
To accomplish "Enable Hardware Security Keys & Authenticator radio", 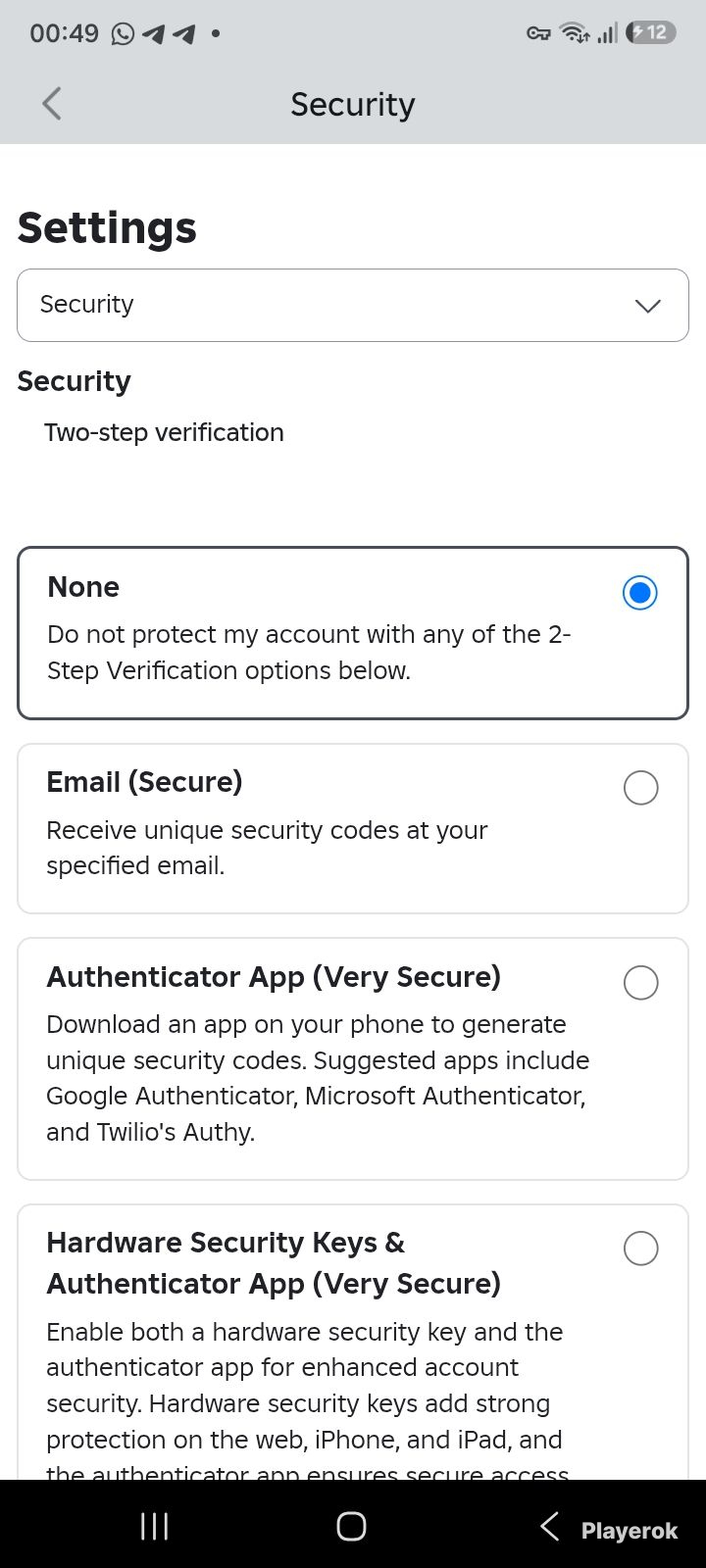I will pos(640,1249).
